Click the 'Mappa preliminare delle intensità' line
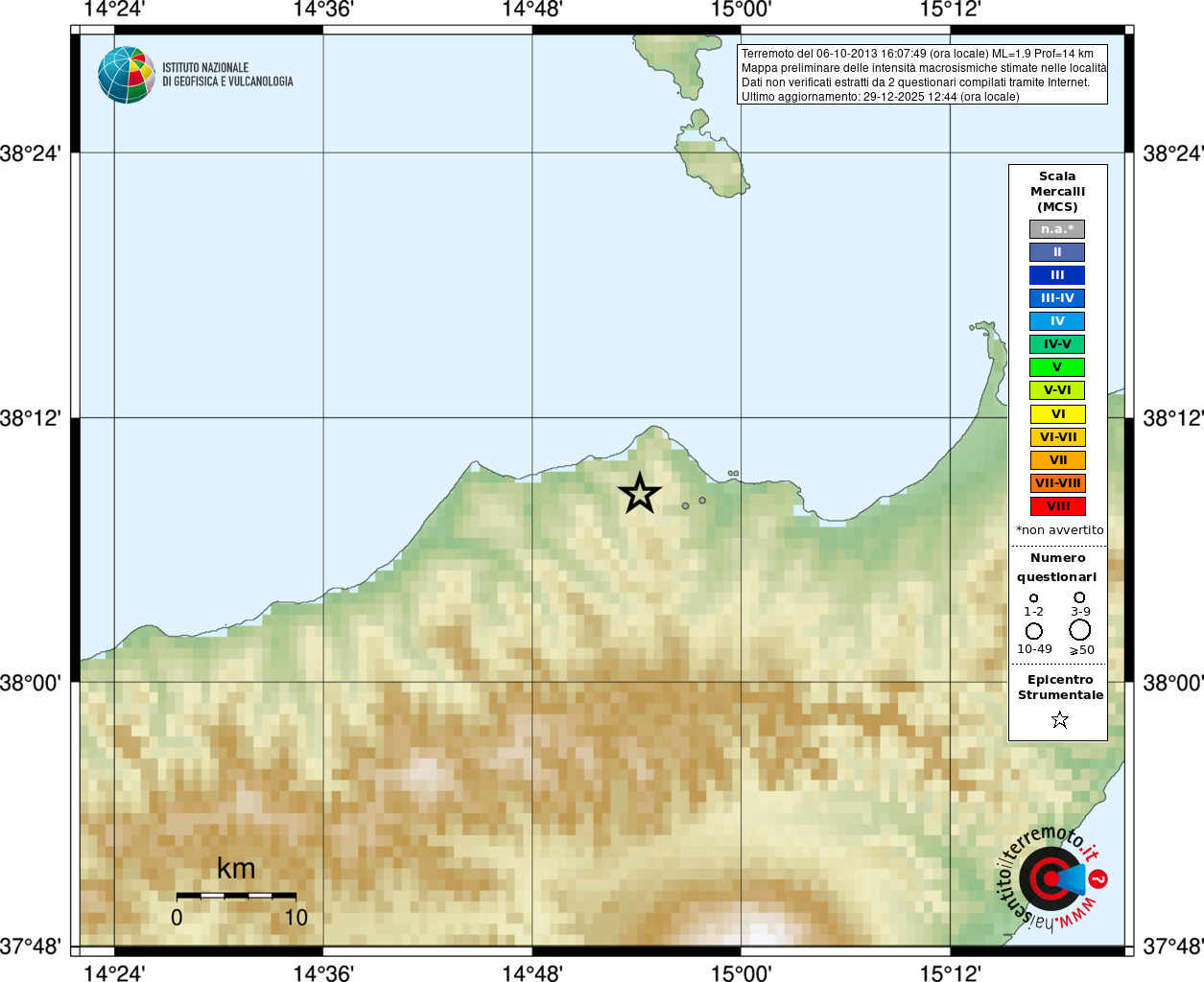Screen dimensions: 1204x982 point(924,68)
